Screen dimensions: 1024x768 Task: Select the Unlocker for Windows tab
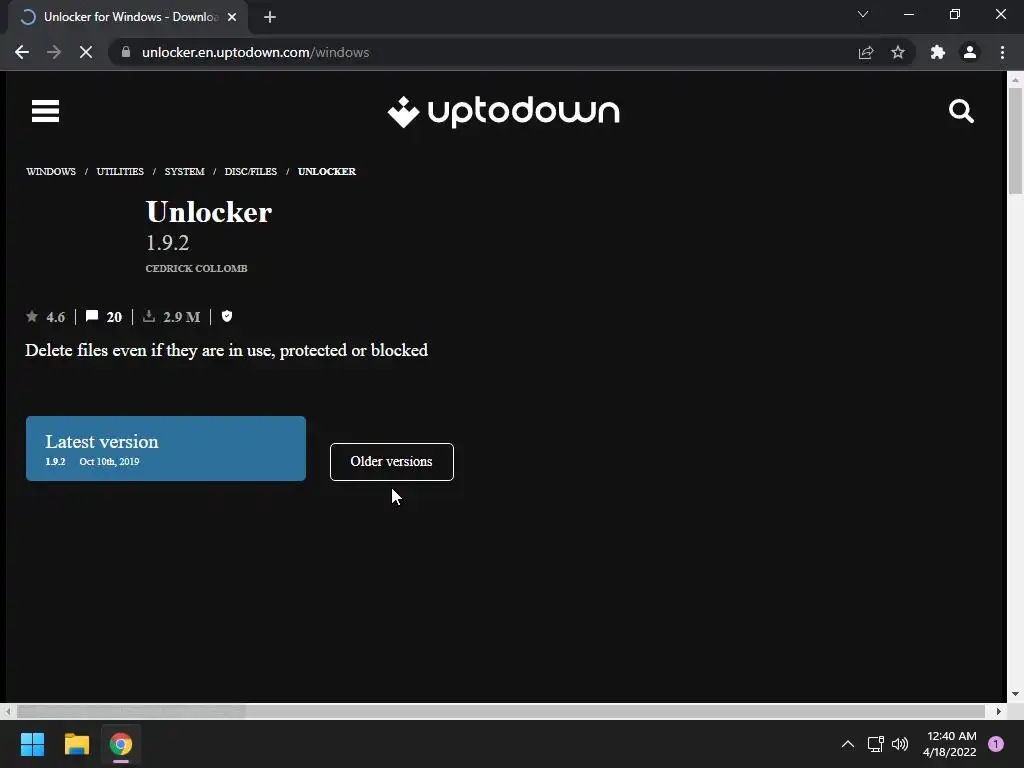[130, 17]
